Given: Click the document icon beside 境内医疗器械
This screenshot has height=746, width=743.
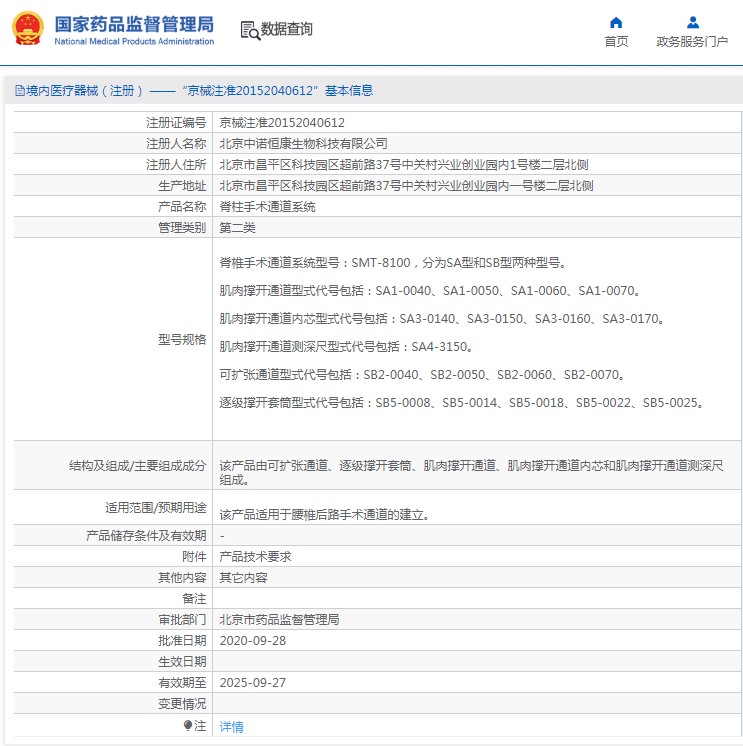Looking at the screenshot, I should coord(20,90).
